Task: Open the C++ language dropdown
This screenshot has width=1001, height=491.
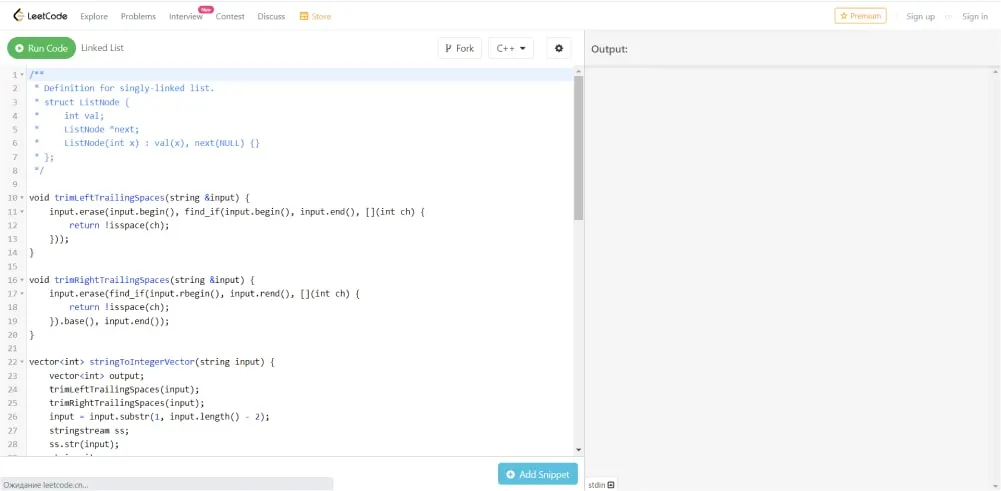Action: (510, 48)
